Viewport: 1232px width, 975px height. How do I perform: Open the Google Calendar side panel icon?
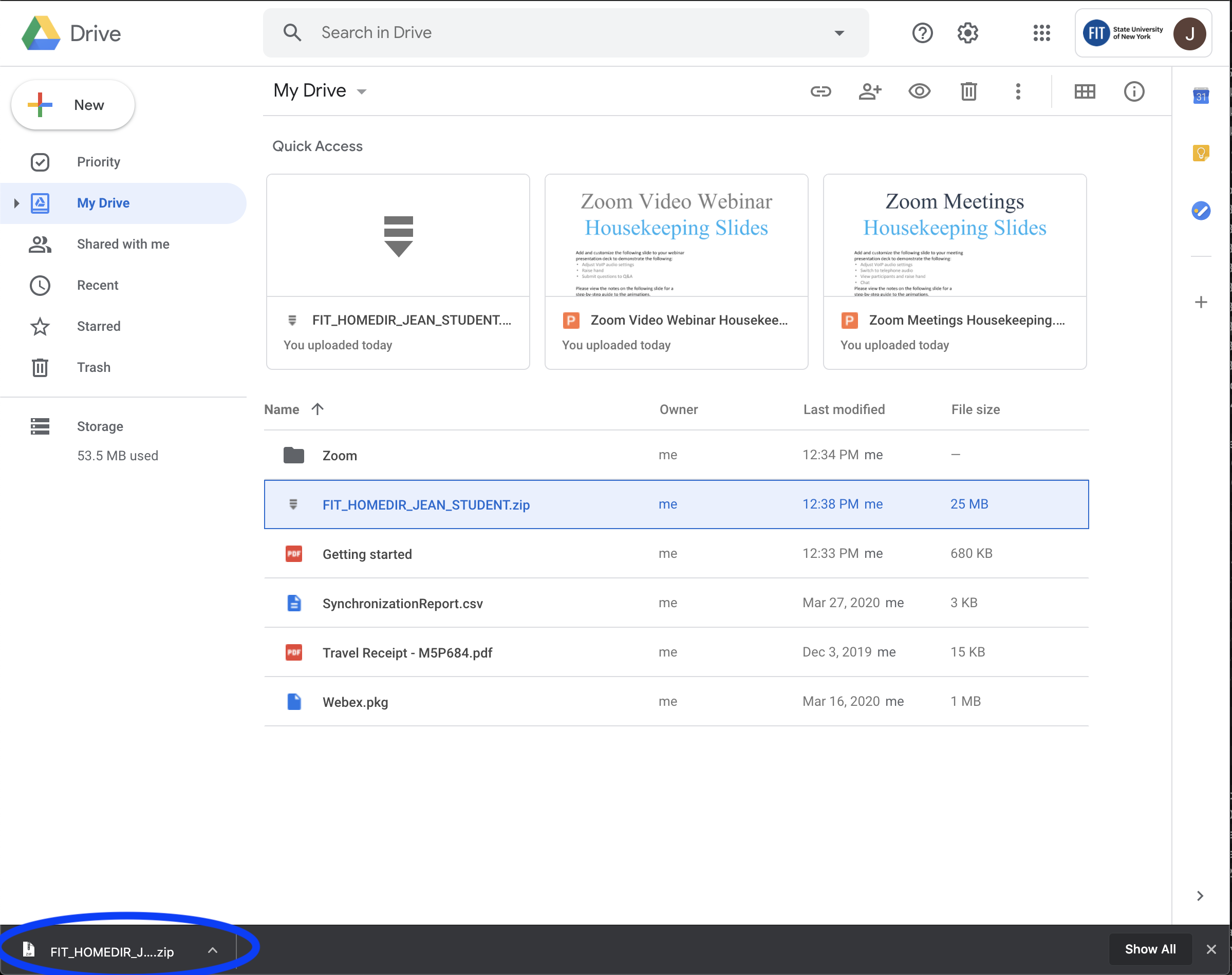point(1201,96)
